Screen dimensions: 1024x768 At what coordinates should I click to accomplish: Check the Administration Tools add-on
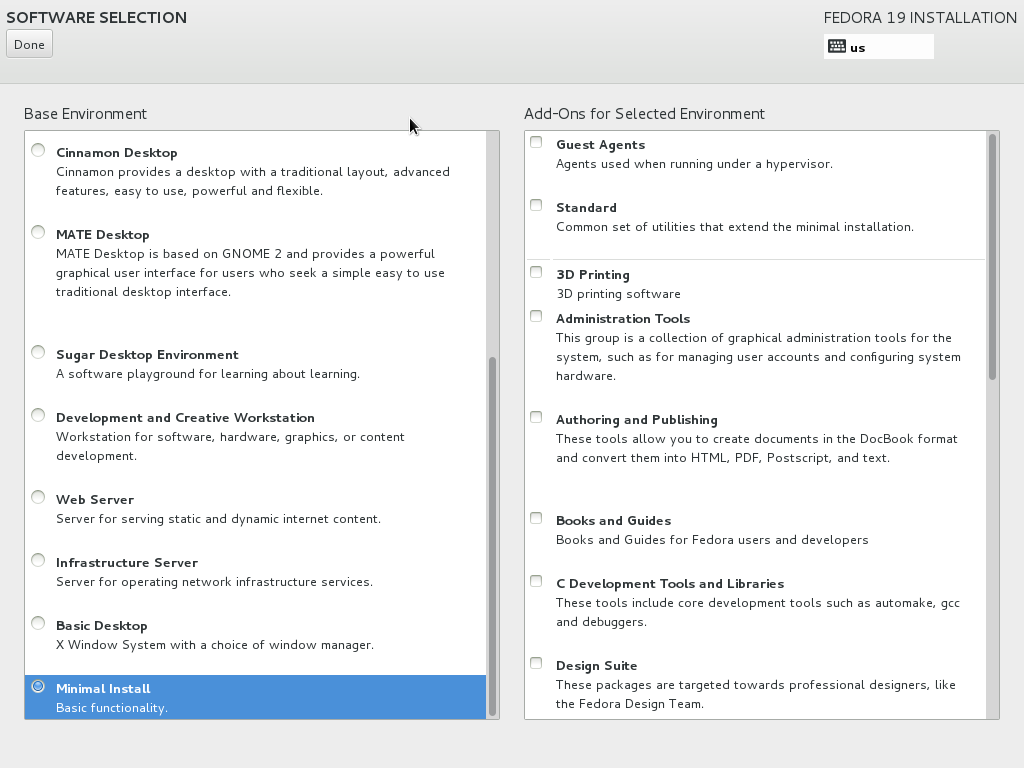click(535, 315)
